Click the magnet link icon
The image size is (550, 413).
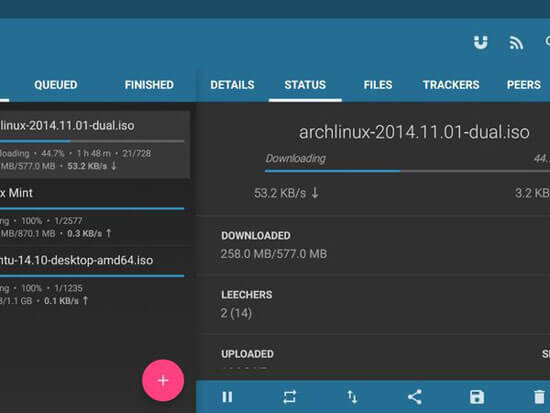(480, 42)
